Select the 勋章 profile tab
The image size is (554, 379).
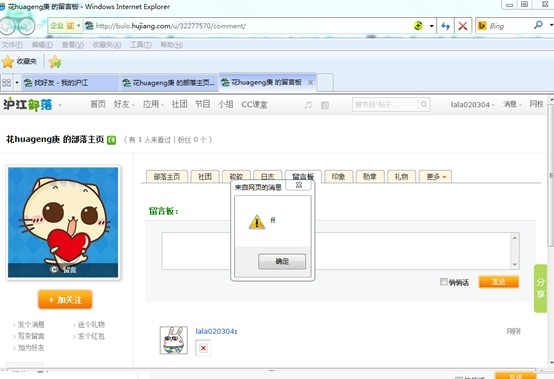(370, 176)
